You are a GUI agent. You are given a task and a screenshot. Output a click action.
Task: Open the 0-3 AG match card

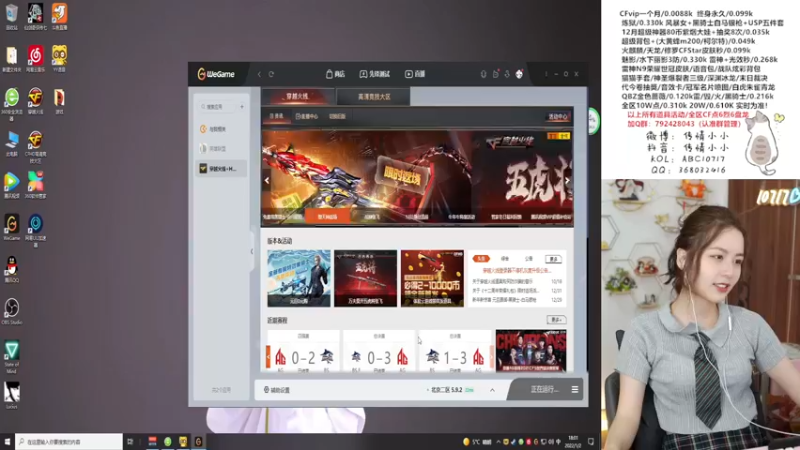pos(379,351)
